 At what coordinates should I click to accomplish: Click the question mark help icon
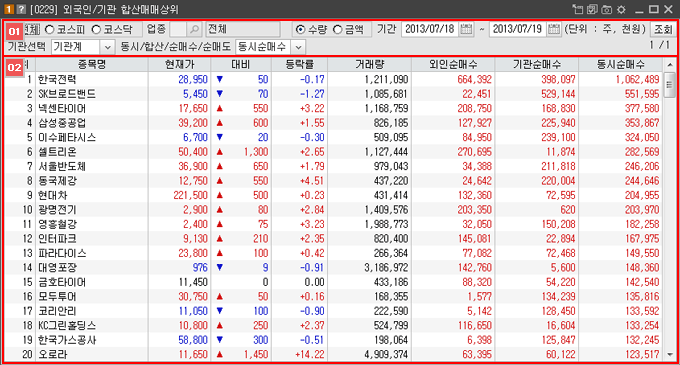[21, 9]
